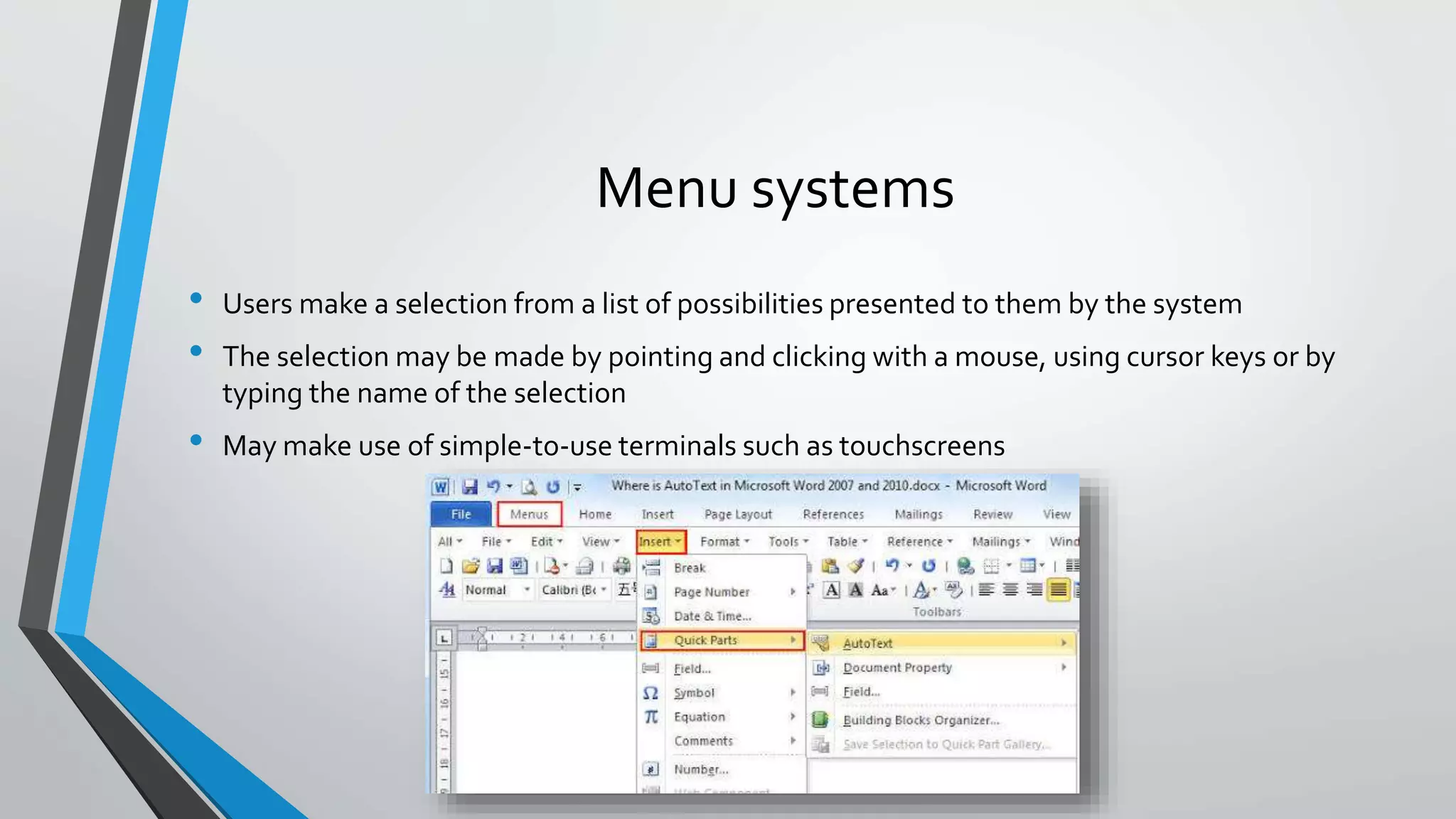Switch to the References ribbon tab
The image size is (1456, 819).
(x=833, y=514)
